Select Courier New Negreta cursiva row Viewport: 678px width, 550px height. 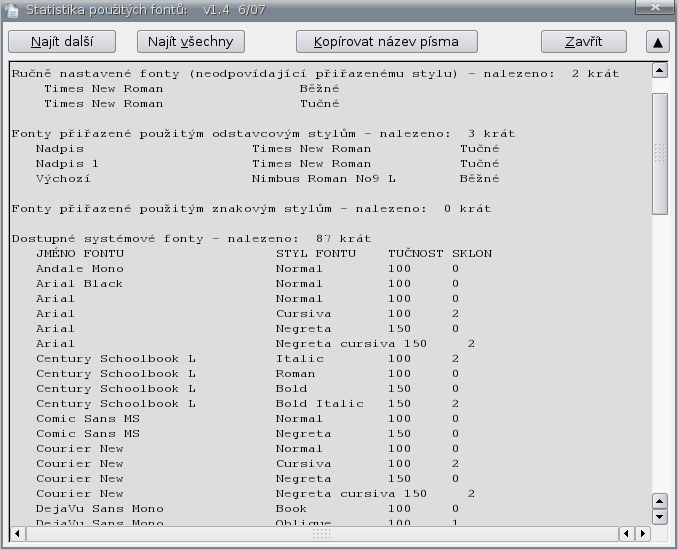(x=255, y=493)
